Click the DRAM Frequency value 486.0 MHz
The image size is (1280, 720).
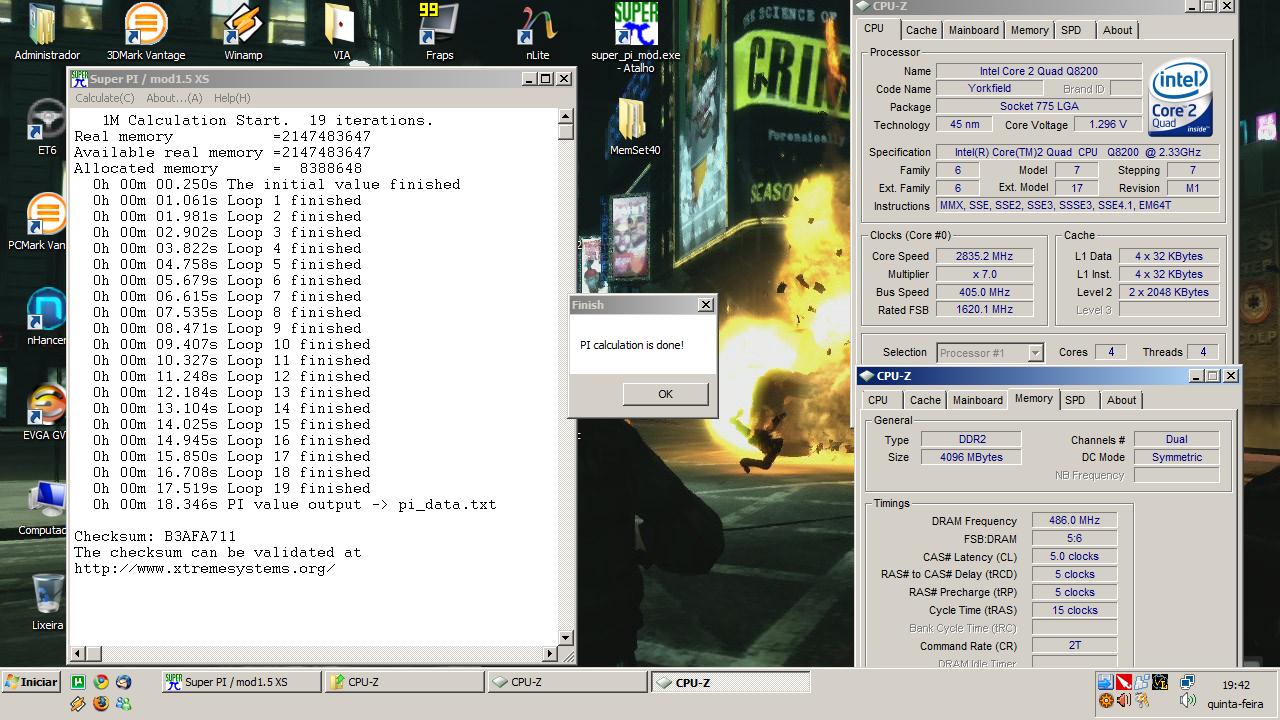pyautogui.click(x=1074, y=521)
